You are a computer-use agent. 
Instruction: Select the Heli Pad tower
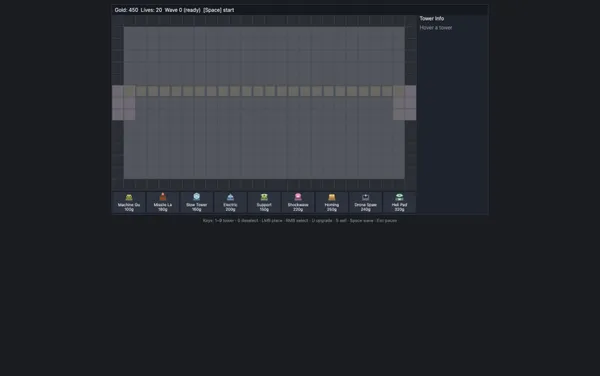pos(399,202)
